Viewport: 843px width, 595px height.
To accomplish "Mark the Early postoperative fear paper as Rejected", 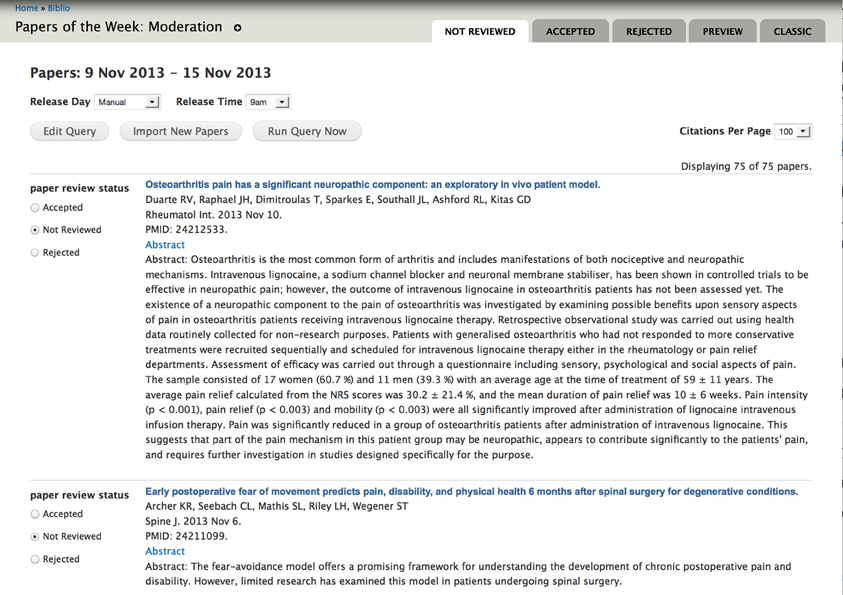I will coord(35,560).
